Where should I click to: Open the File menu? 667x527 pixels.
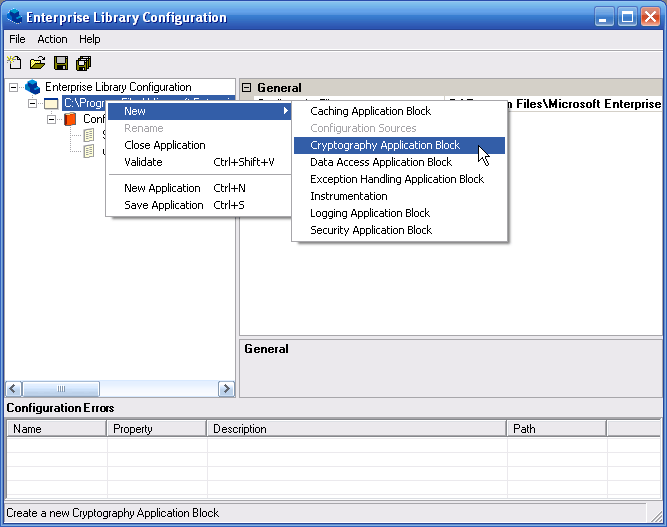point(17,39)
